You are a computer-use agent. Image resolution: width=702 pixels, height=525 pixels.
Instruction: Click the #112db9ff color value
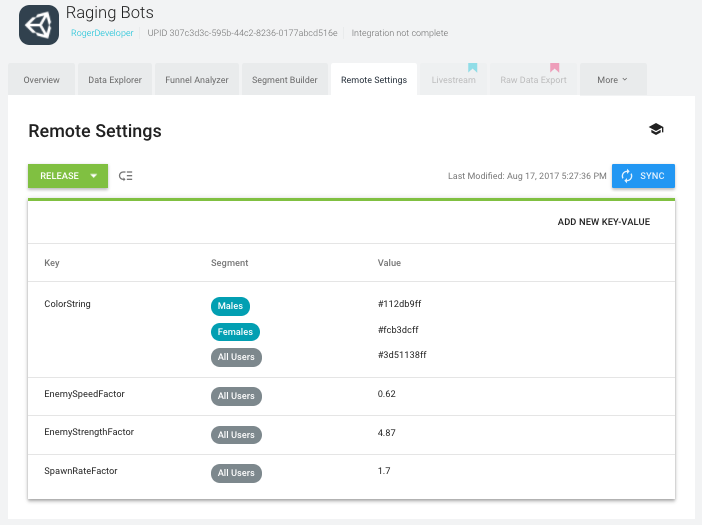(x=402, y=303)
